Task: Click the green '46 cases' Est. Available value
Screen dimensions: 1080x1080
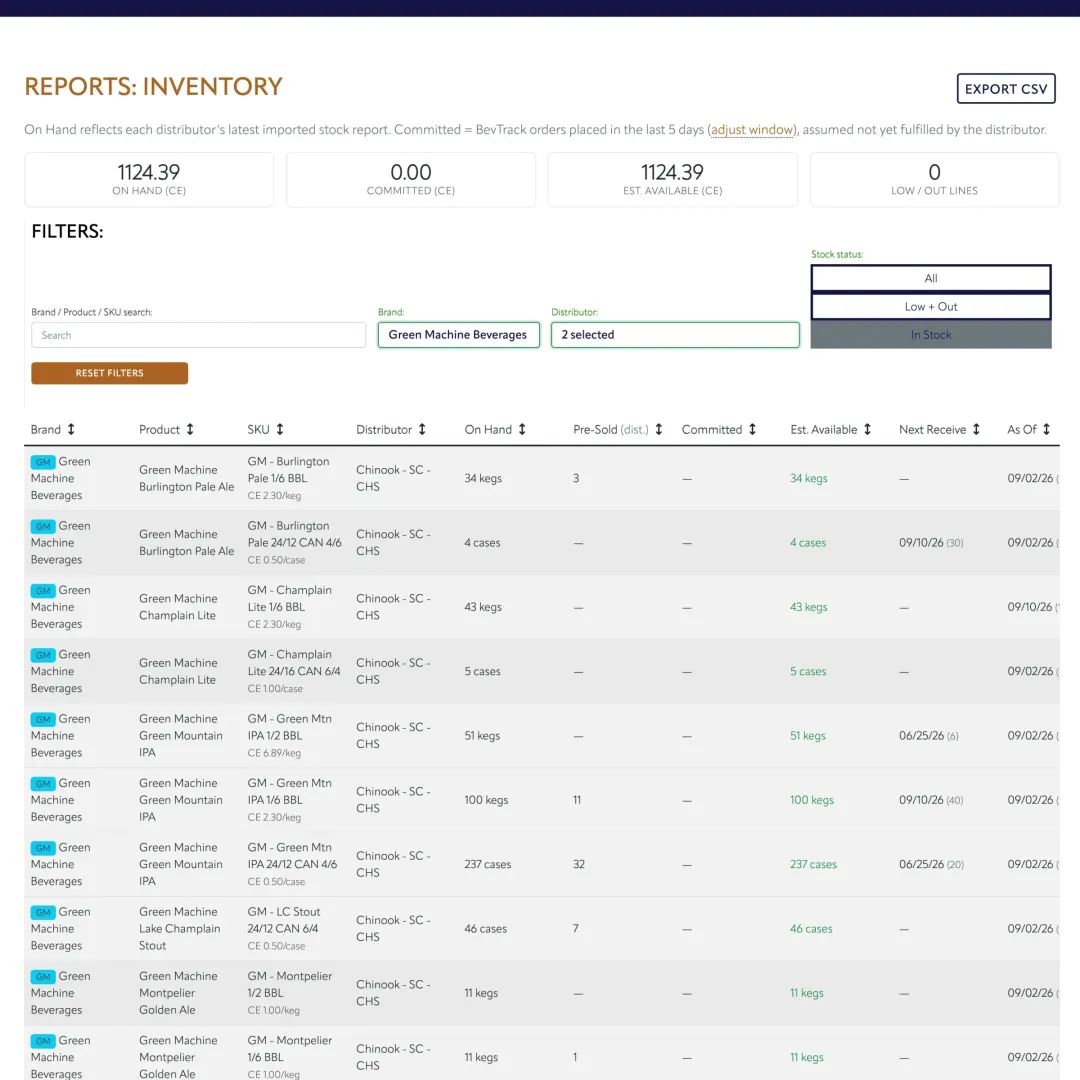Action: coord(811,928)
